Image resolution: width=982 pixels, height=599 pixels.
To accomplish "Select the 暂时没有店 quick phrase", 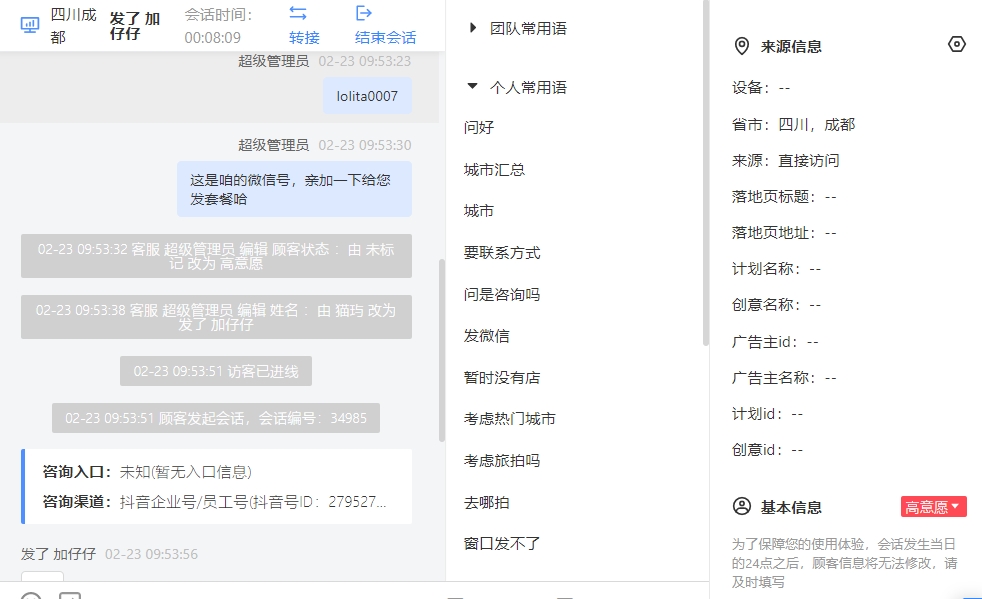I will 502,378.
